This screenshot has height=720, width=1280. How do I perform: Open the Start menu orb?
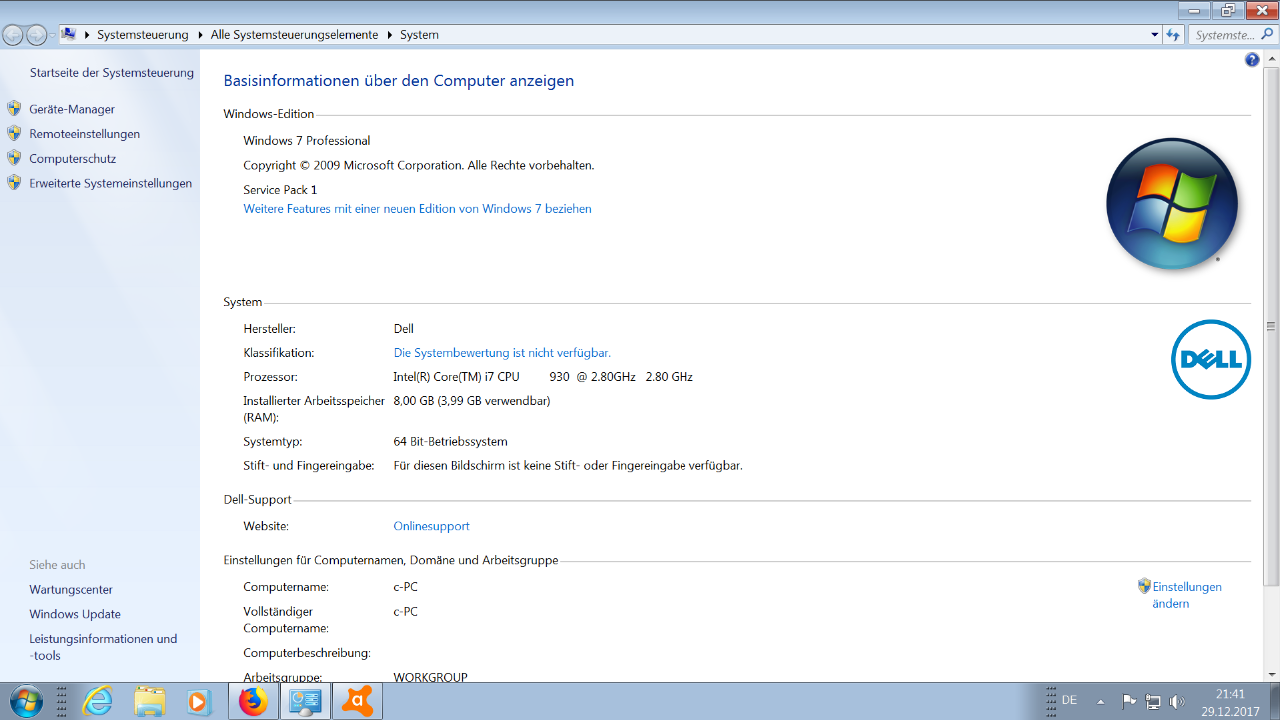27,701
